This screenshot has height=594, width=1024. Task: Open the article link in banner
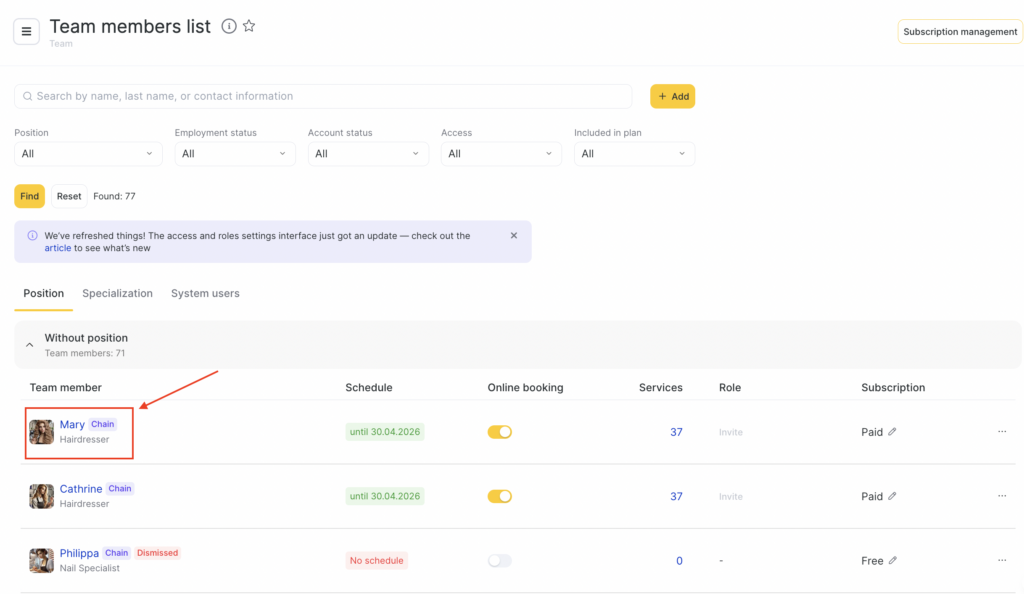click(x=57, y=248)
